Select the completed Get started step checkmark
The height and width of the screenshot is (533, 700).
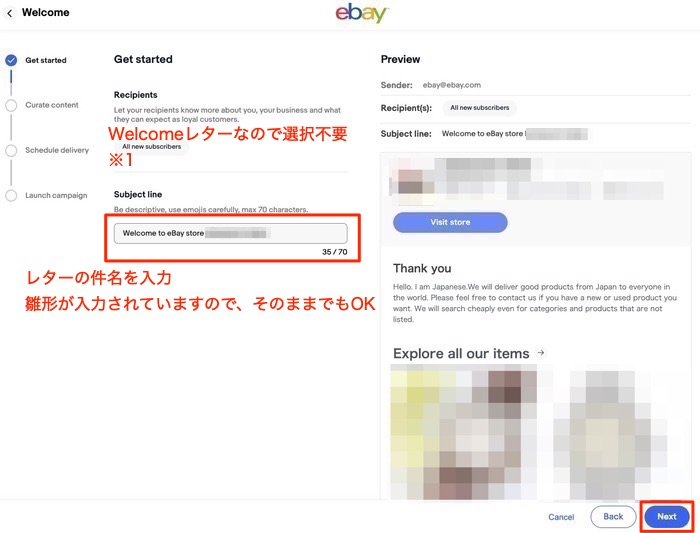11,60
